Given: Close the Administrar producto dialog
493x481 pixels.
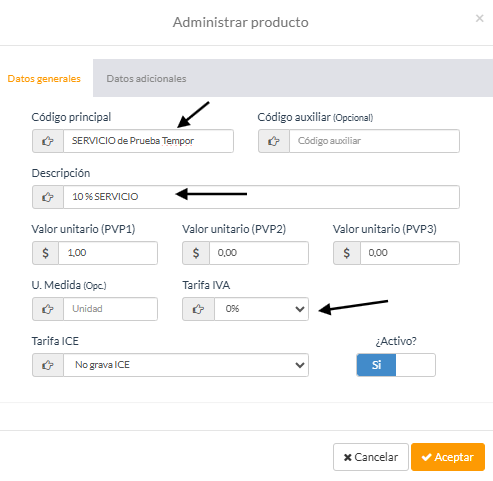Looking at the screenshot, I should coord(479,18).
